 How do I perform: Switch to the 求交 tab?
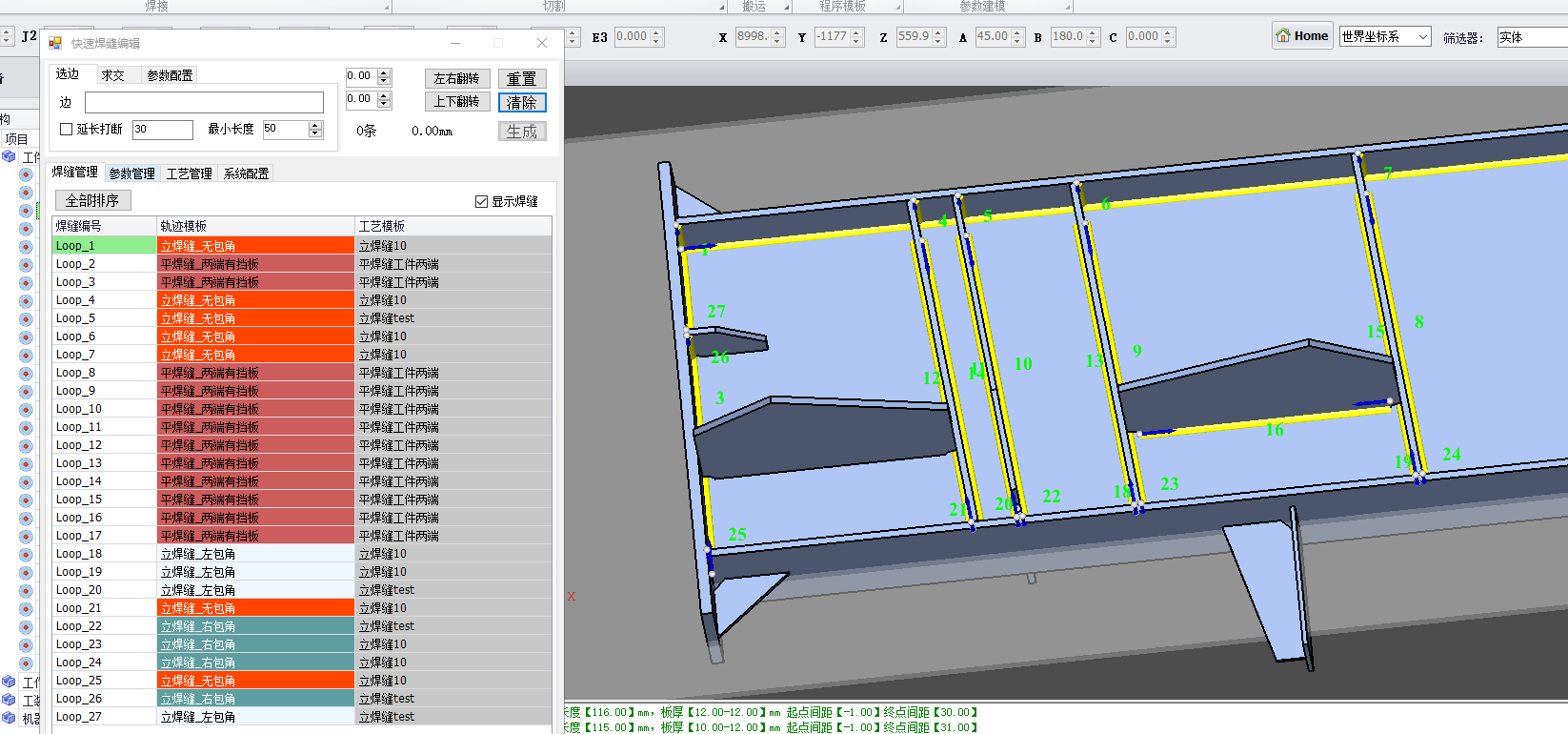(113, 75)
